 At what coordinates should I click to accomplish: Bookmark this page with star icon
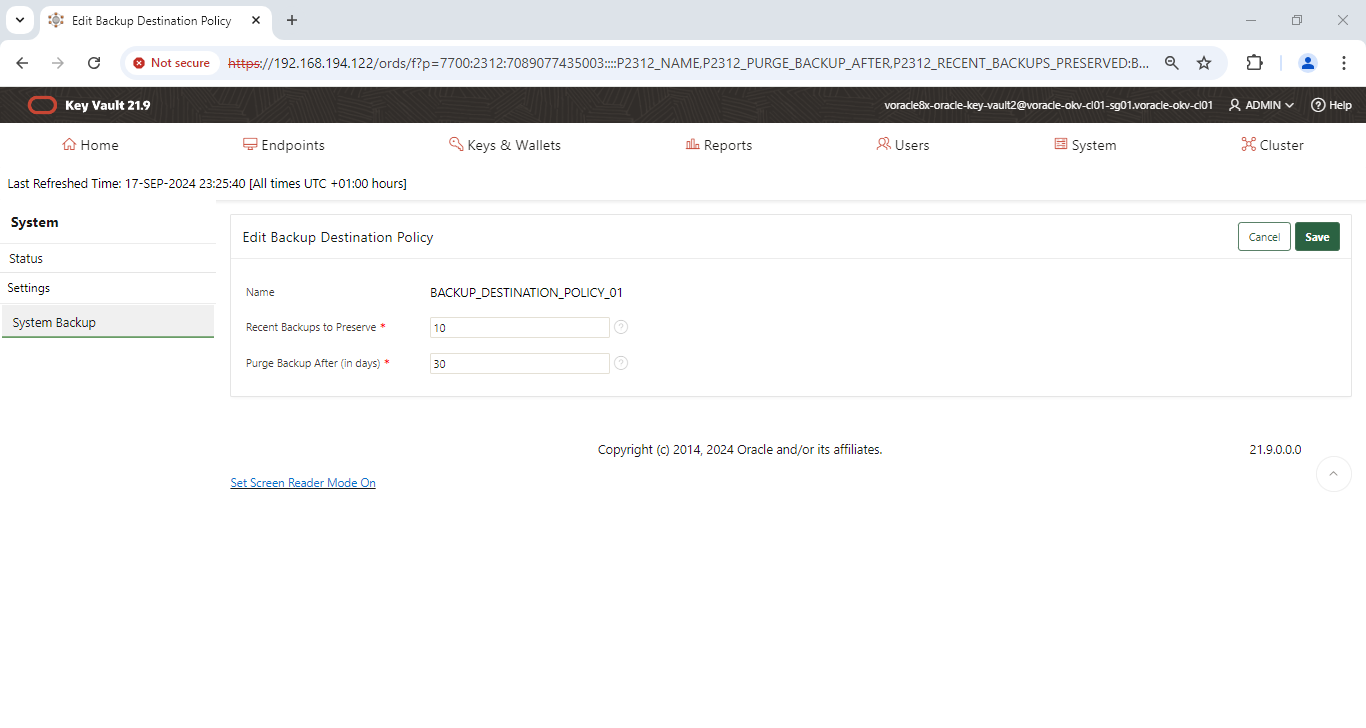click(x=1204, y=63)
